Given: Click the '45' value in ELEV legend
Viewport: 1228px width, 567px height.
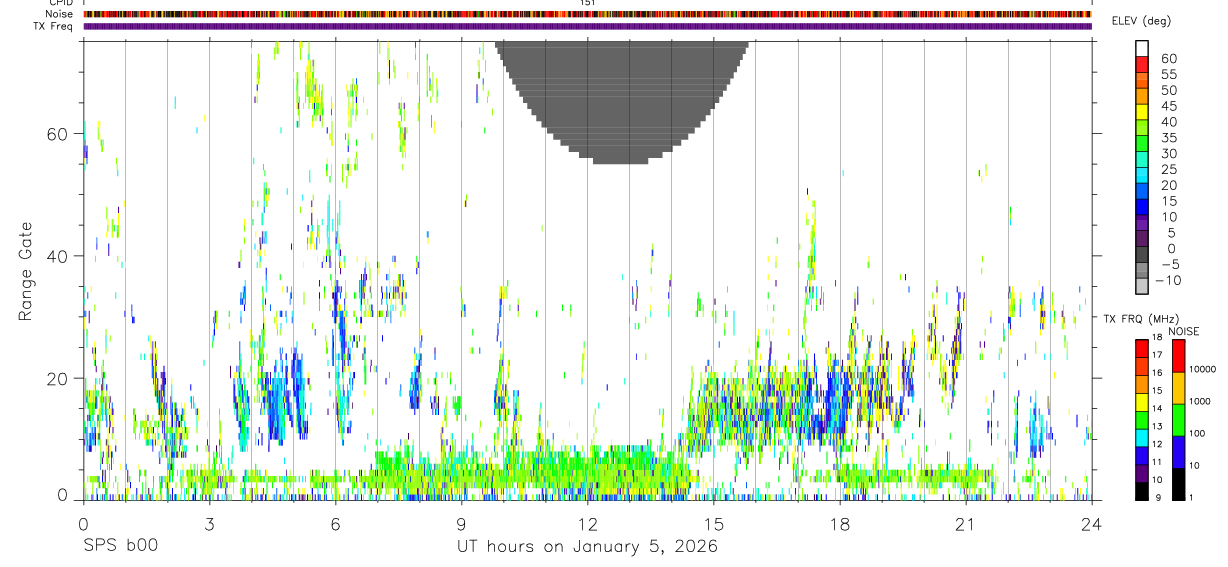Looking at the screenshot, I should [x=1168, y=106].
